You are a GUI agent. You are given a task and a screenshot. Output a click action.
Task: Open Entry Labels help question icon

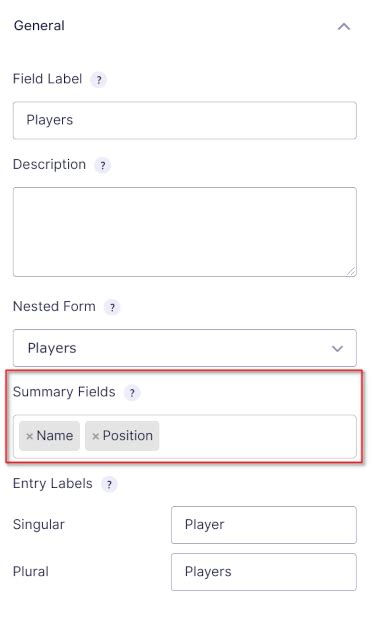[109, 484]
